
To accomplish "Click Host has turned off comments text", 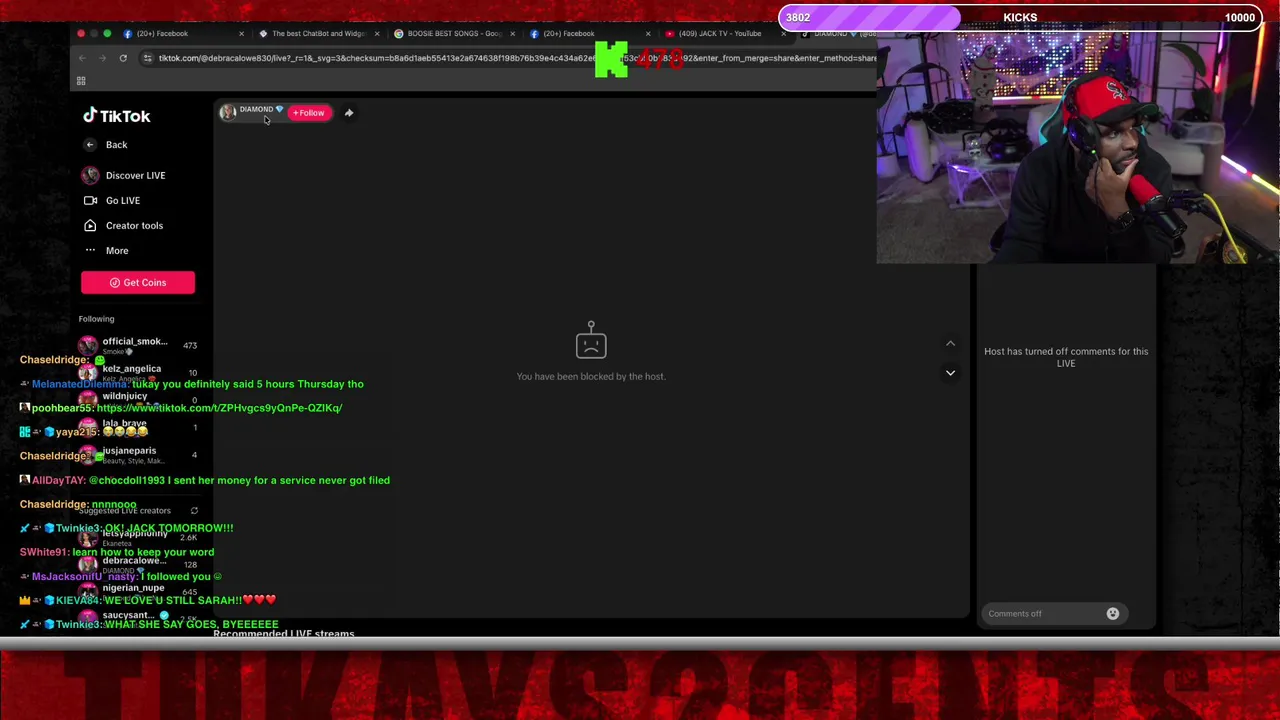I will coord(1066,357).
